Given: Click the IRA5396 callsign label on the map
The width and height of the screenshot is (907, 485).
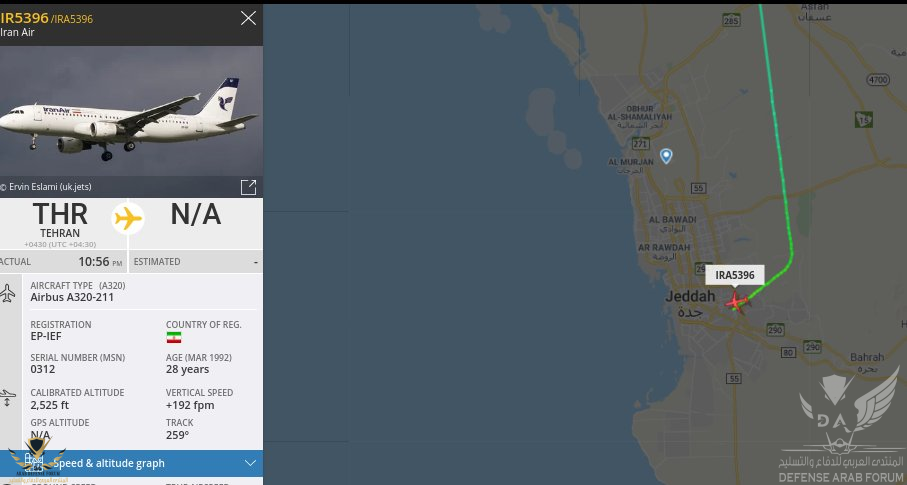Looking at the screenshot, I should [735, 274].
